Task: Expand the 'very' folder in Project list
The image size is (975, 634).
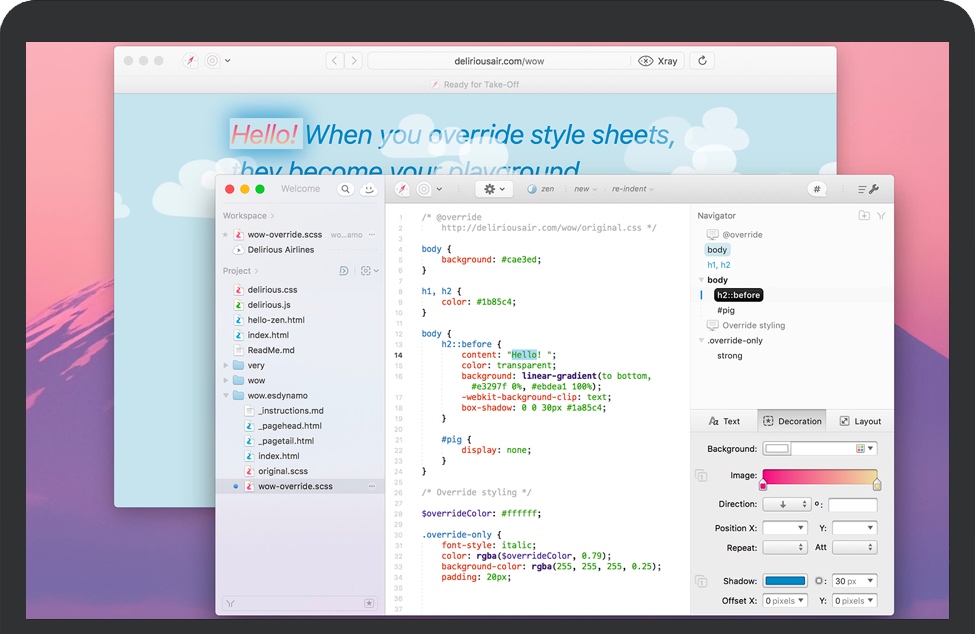Action: pyautogui.click(x=226, y=366)
